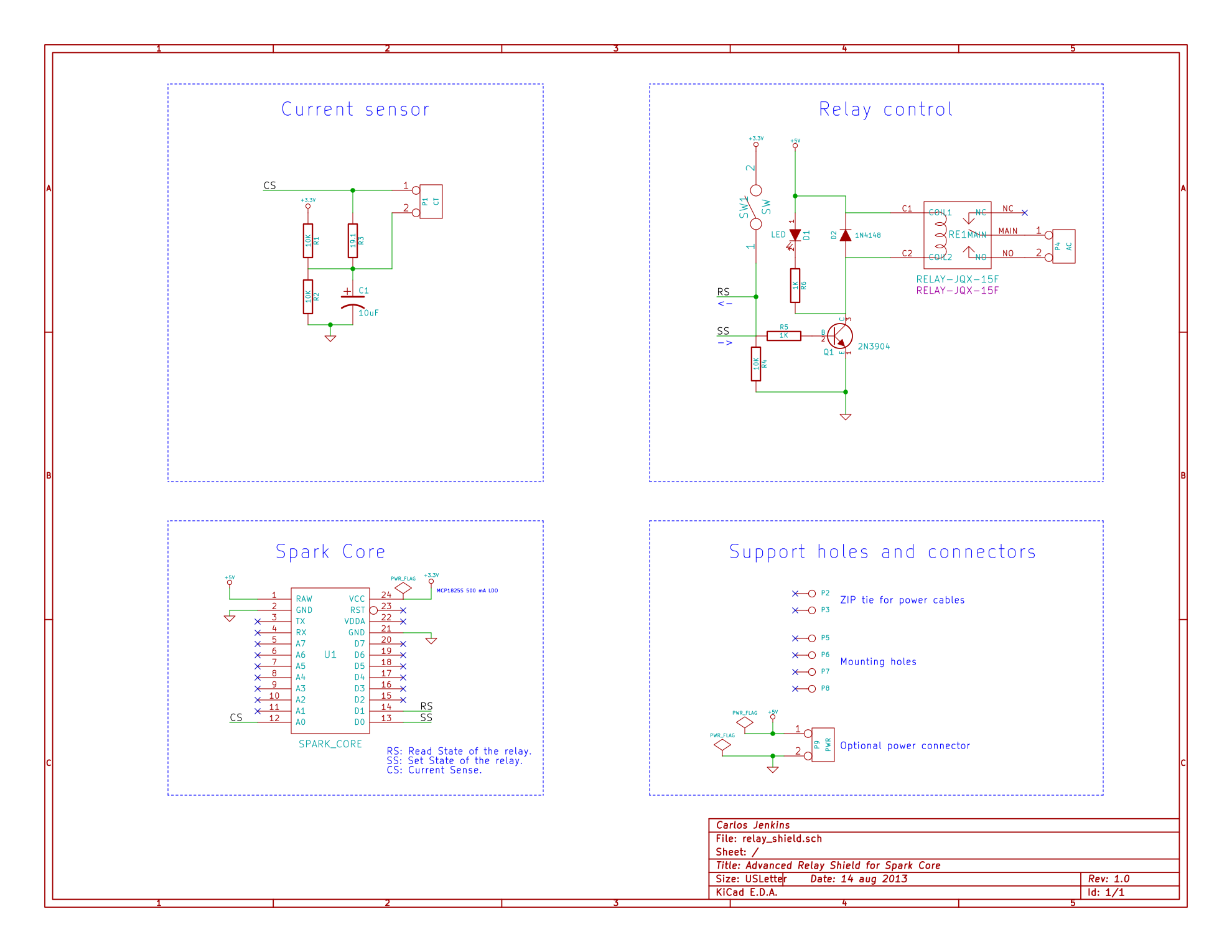
Task: Select the P4 AC connector symbol
Action: click(1063, 246)
